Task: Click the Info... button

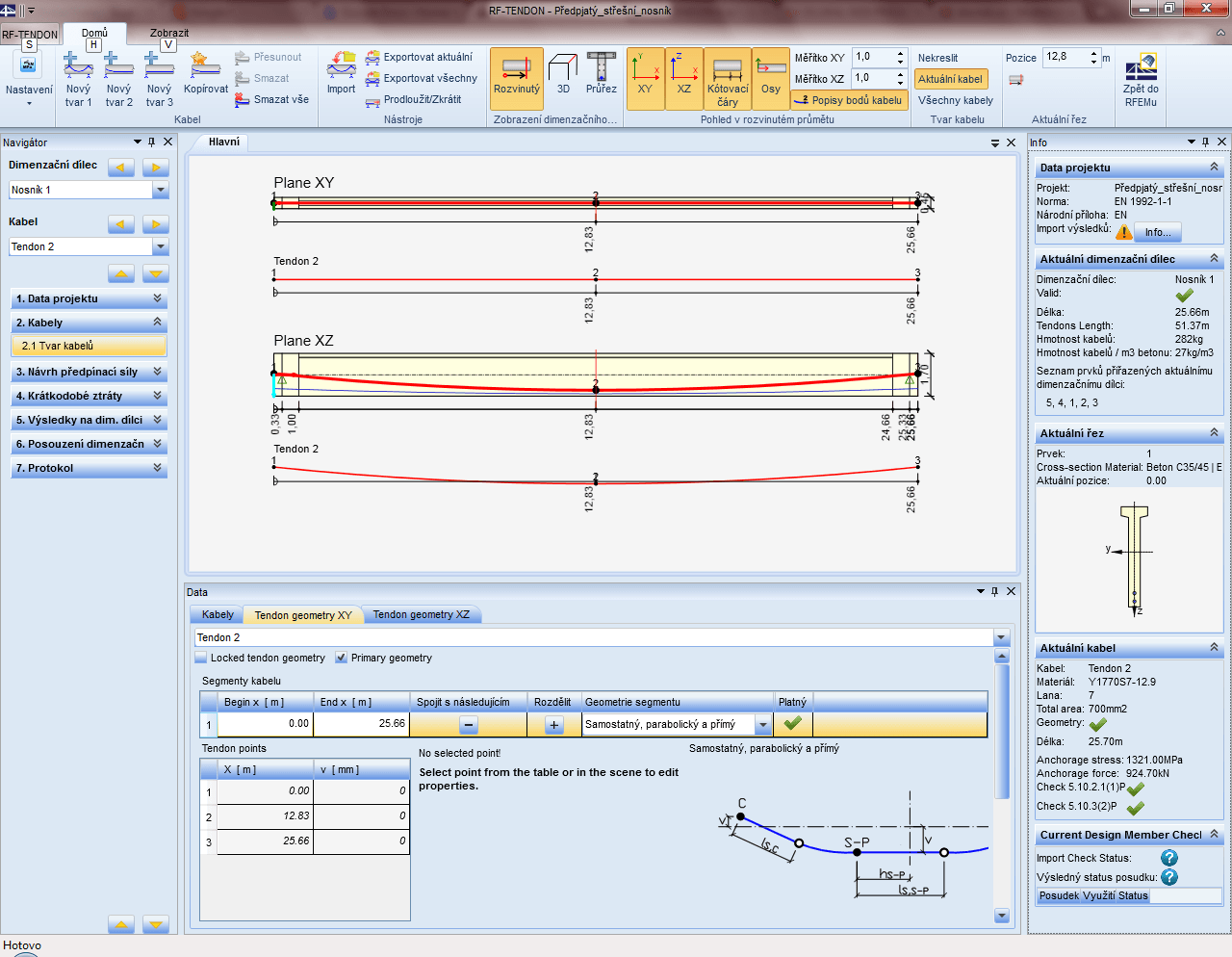Action: [1158, 232]
